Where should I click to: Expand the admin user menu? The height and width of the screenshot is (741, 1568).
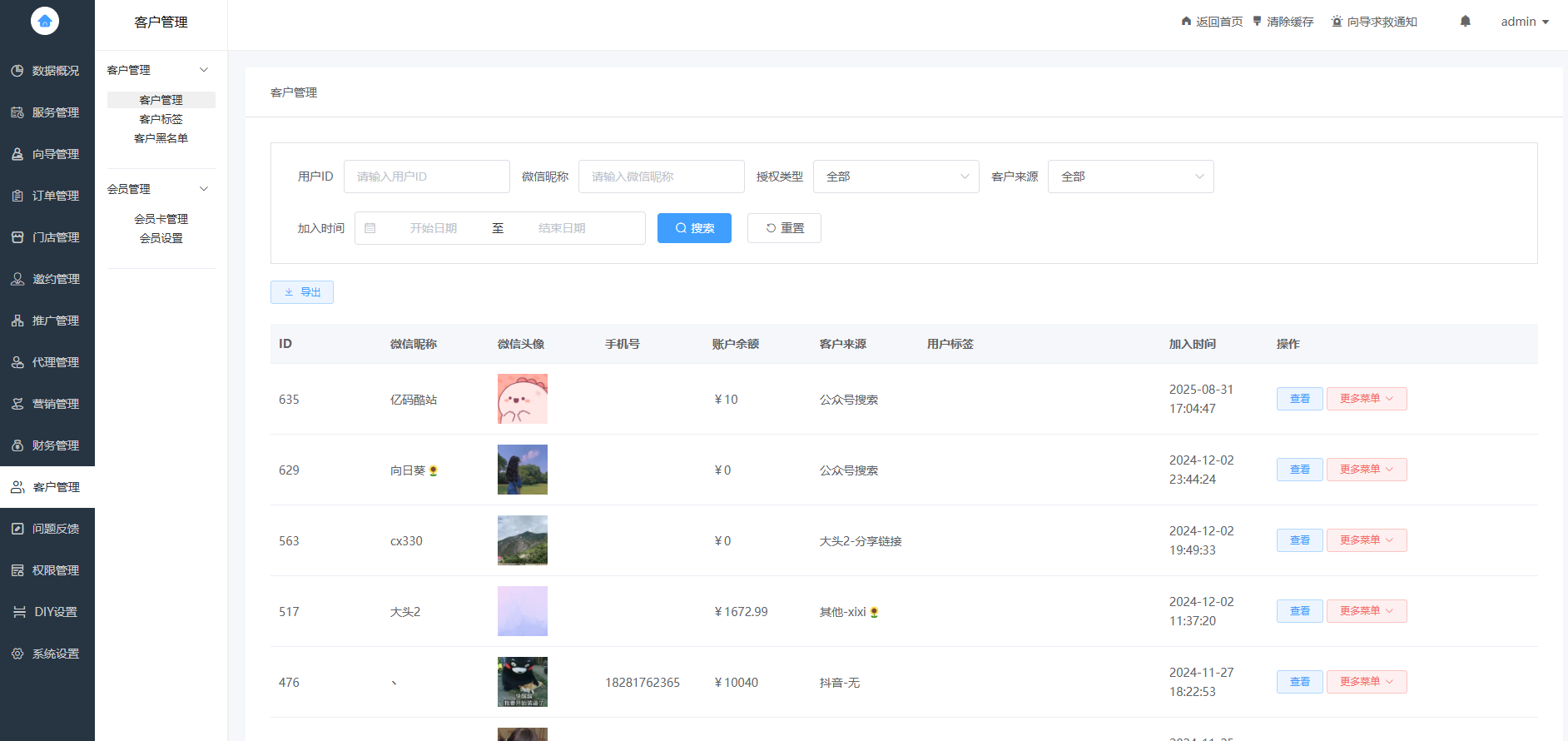[1524, 22]
